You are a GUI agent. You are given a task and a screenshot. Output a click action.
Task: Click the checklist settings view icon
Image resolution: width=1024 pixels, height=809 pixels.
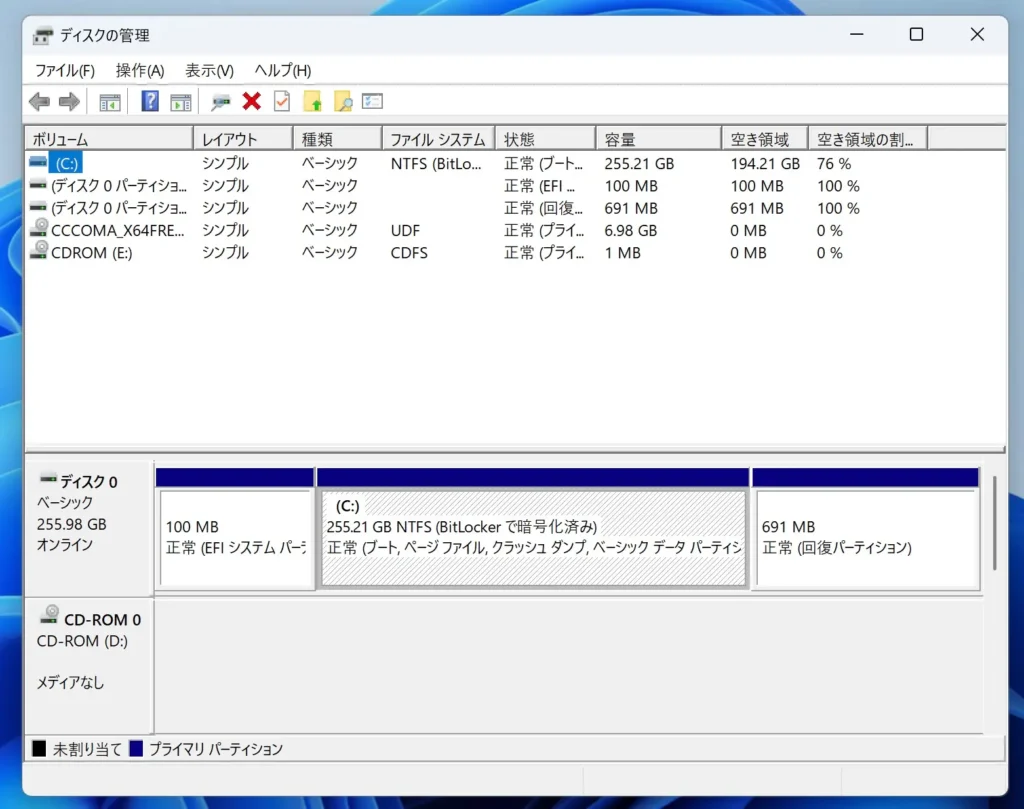[x=373, y=102]
